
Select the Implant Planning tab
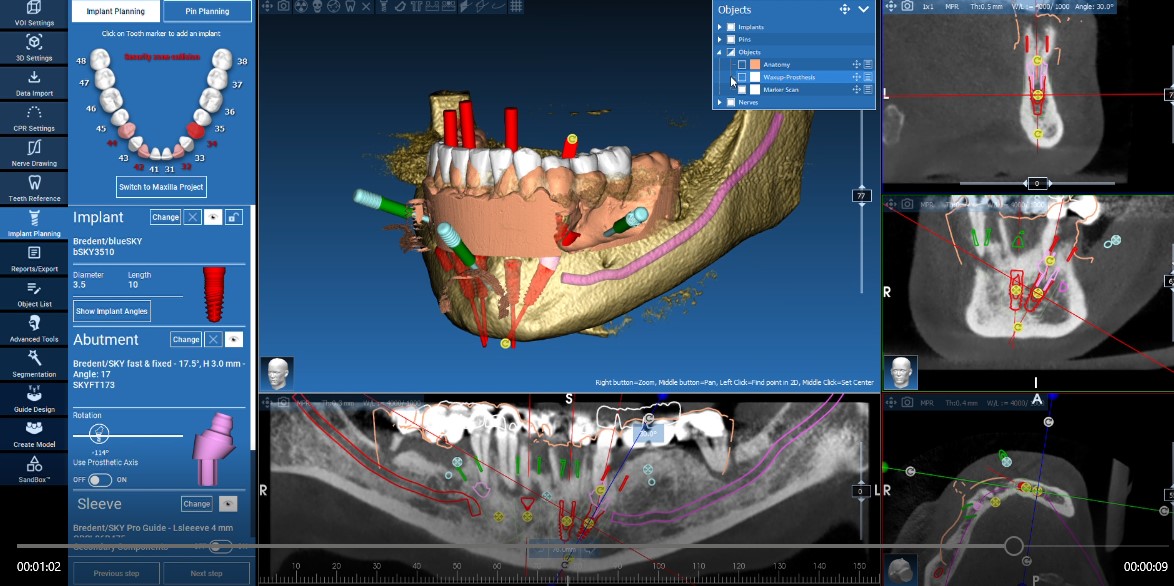click(x=116, y=12)
